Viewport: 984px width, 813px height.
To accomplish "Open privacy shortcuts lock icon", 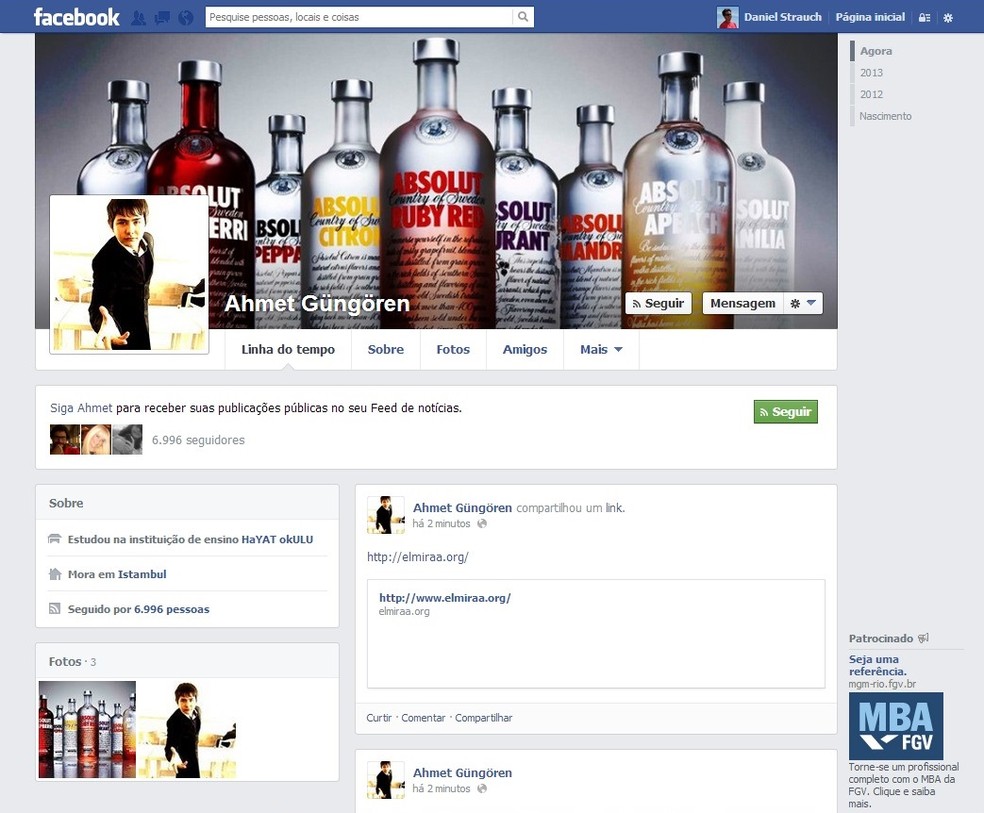I will (924, 18).
